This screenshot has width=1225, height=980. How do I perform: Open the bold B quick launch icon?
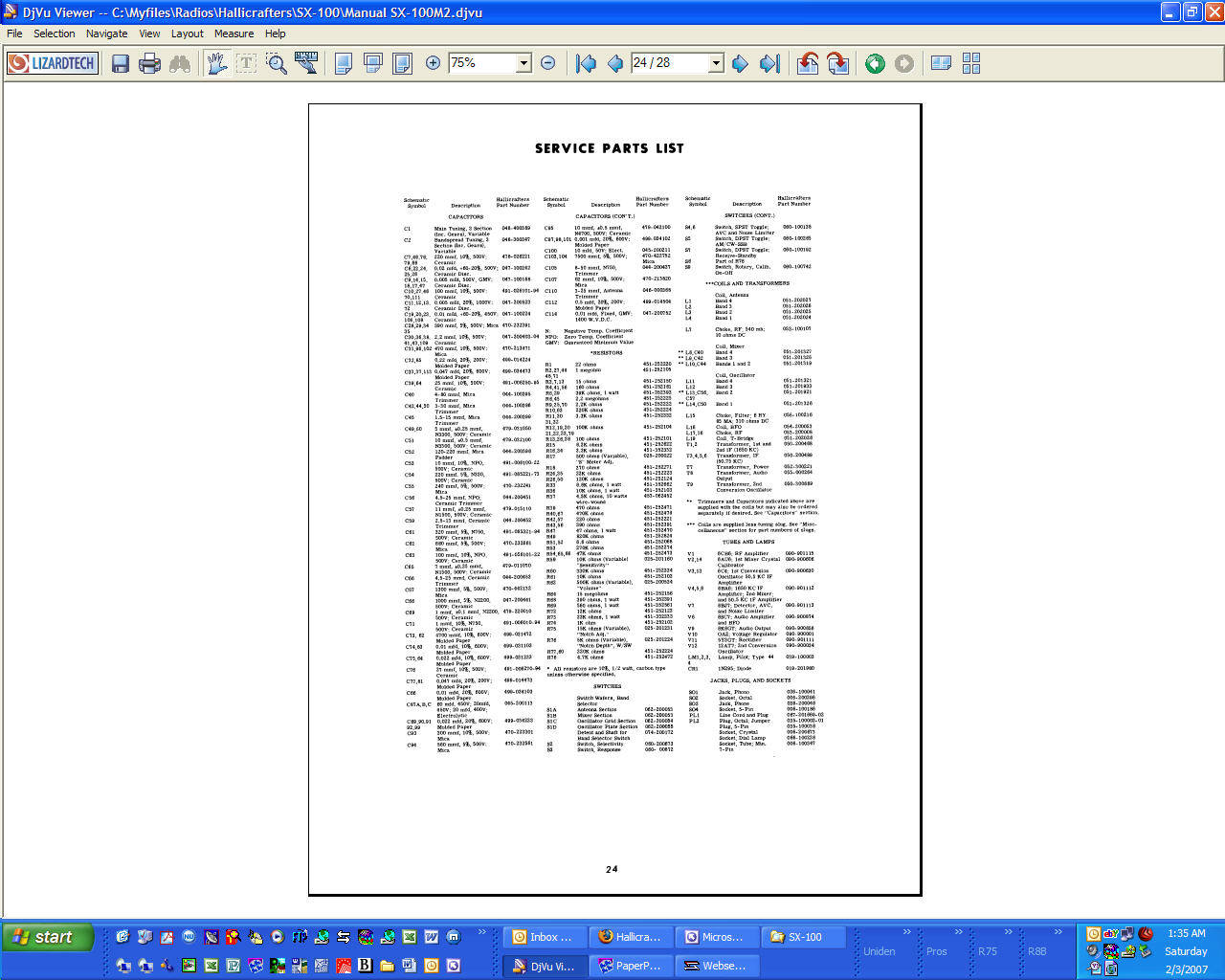pyautogui.click(x=365, y=966)
